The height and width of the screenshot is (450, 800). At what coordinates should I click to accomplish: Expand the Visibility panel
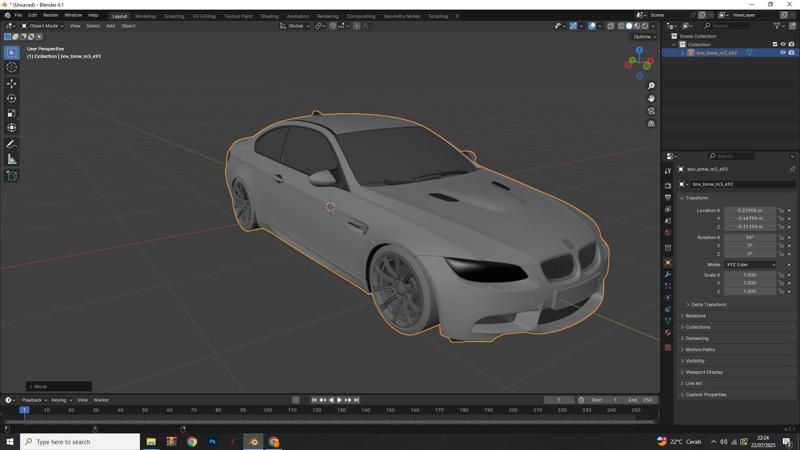point(695,361)
